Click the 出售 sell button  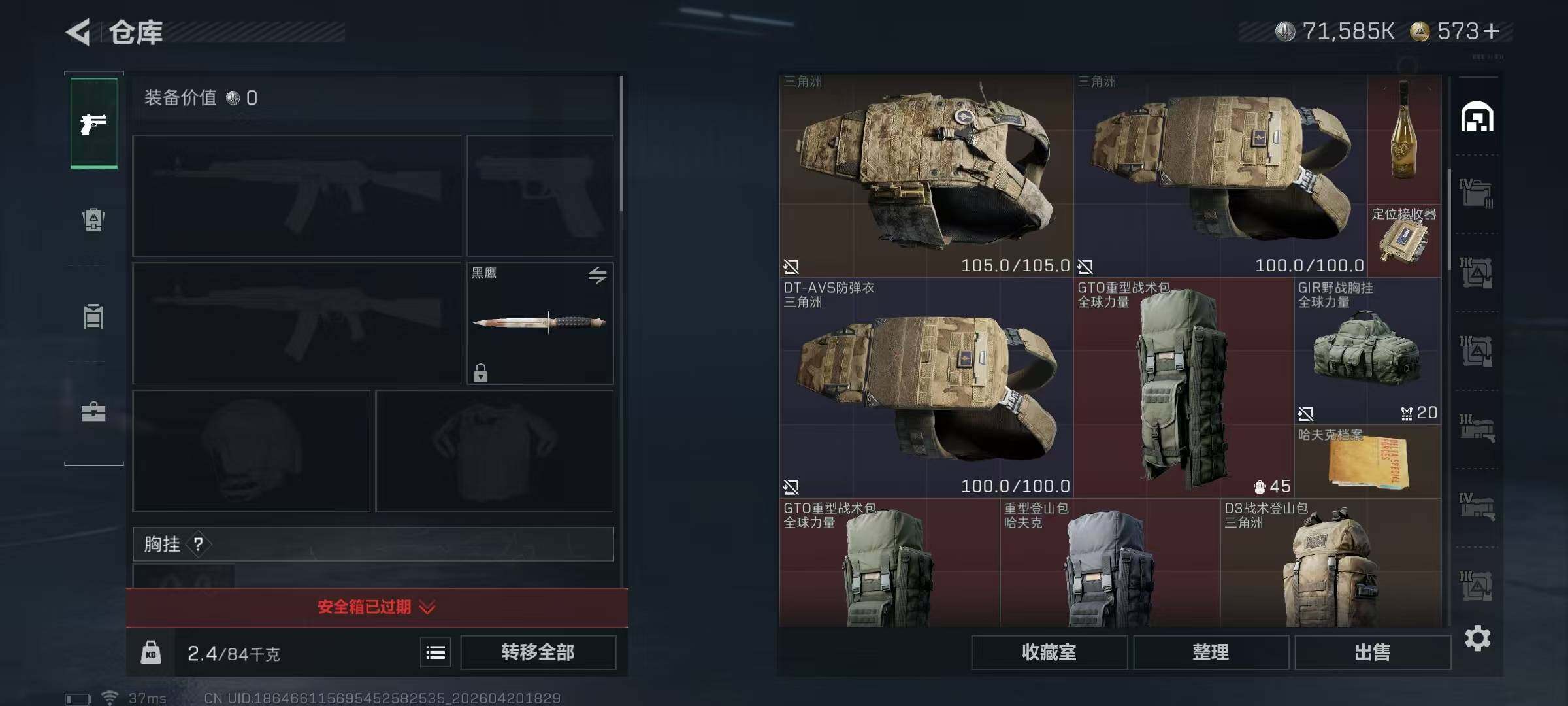click(x=1372, y=652)
